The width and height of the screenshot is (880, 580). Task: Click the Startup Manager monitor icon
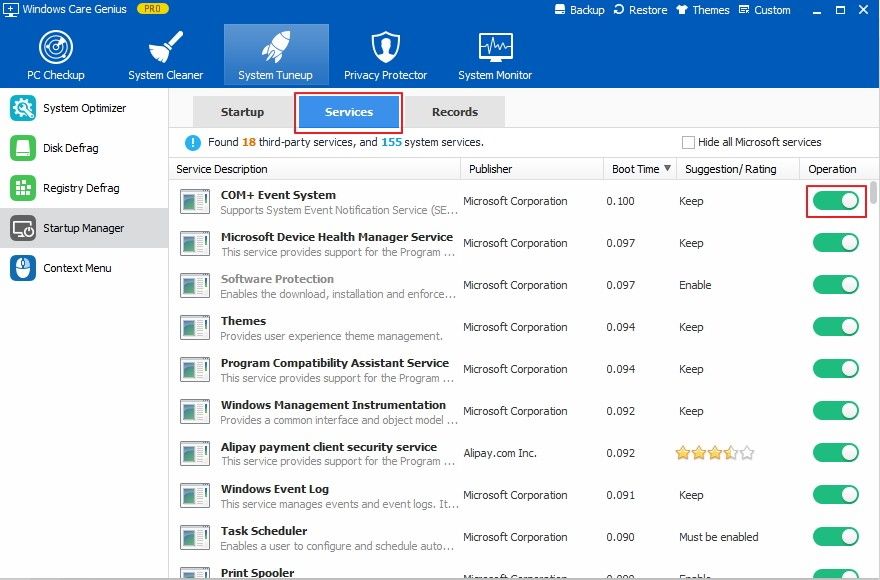[x=23, y=228]
